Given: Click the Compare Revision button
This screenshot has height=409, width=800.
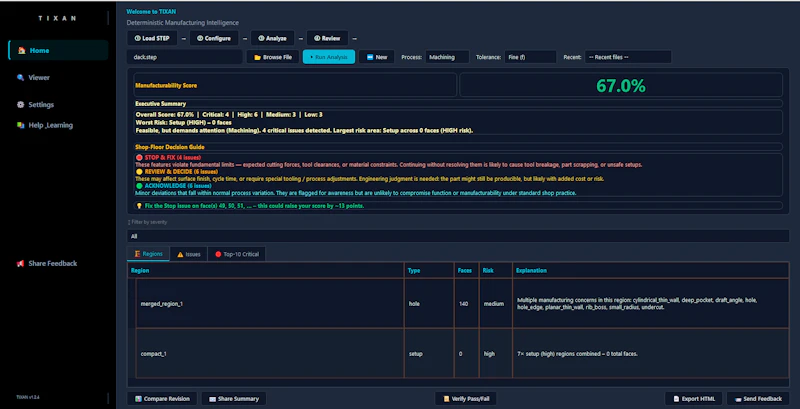Looking at the screenshot, I should point(162,399).
